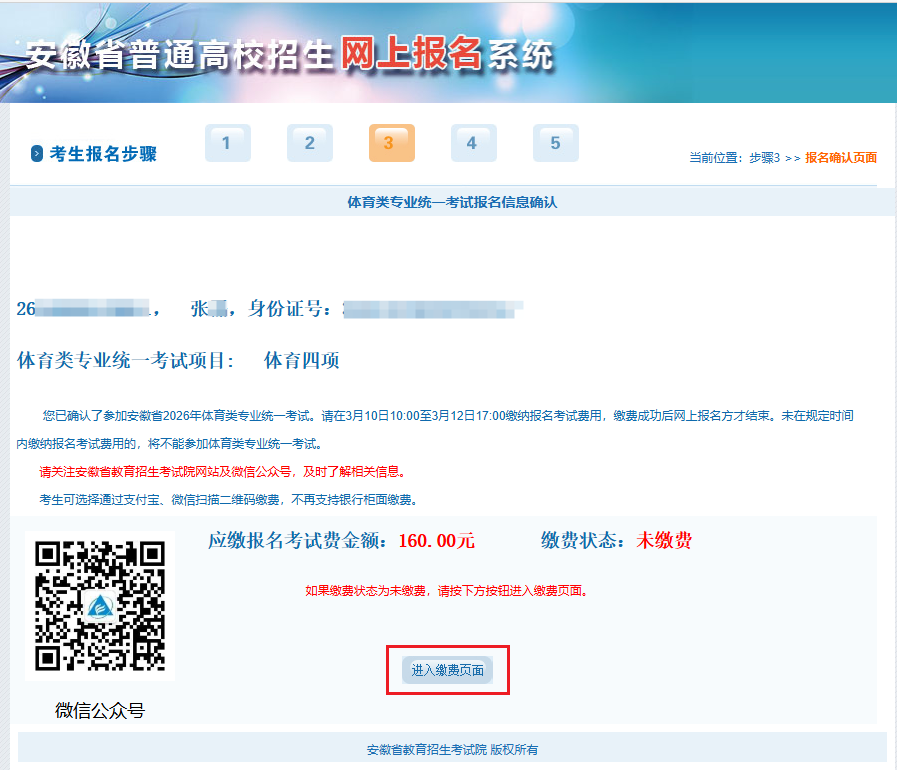This screenshot has width=897, height=770.
Task: Click step 1 in the registration steps bar
Action: click(x=227, y=143)
